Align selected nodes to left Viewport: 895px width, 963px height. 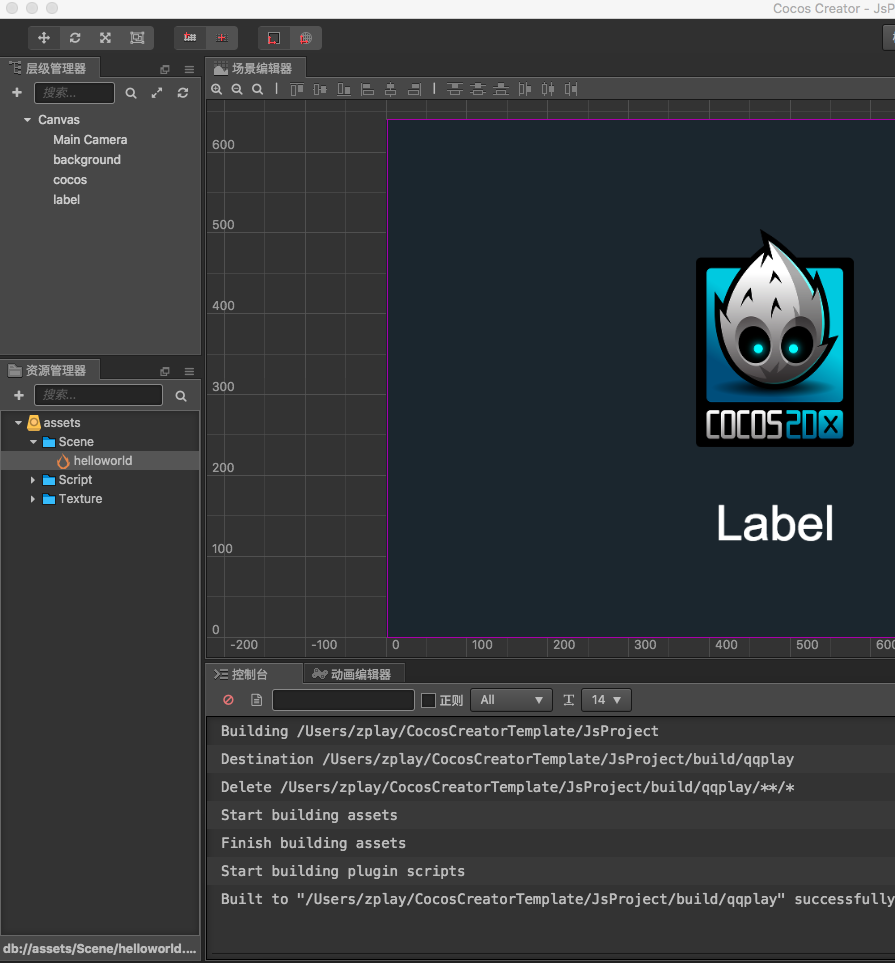367,90
